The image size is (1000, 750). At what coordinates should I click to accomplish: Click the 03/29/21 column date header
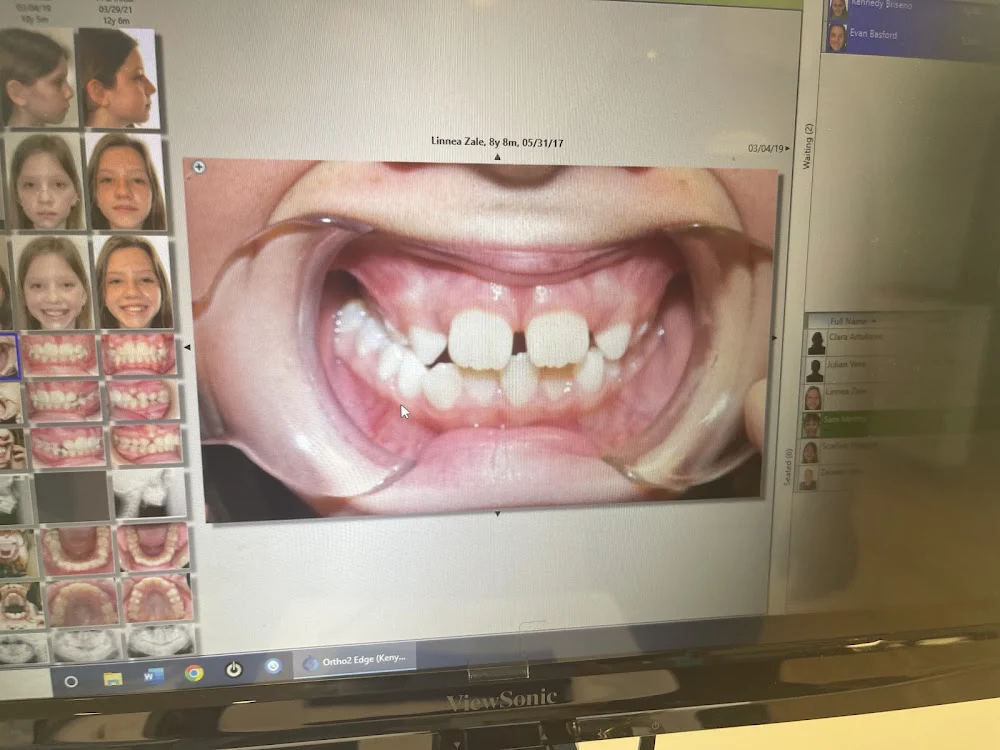point(115,10)
